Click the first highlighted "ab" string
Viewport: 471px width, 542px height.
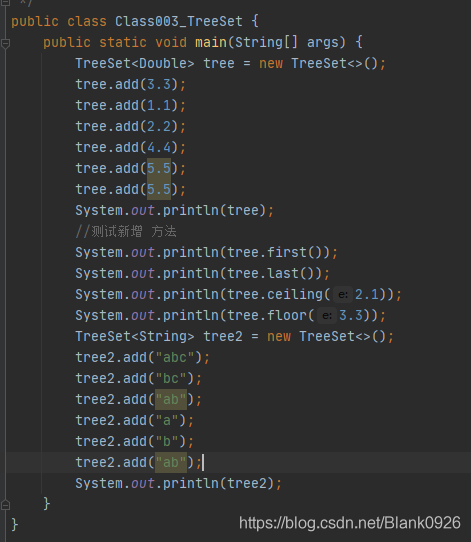pyautogui.click(x=171, y=400)
